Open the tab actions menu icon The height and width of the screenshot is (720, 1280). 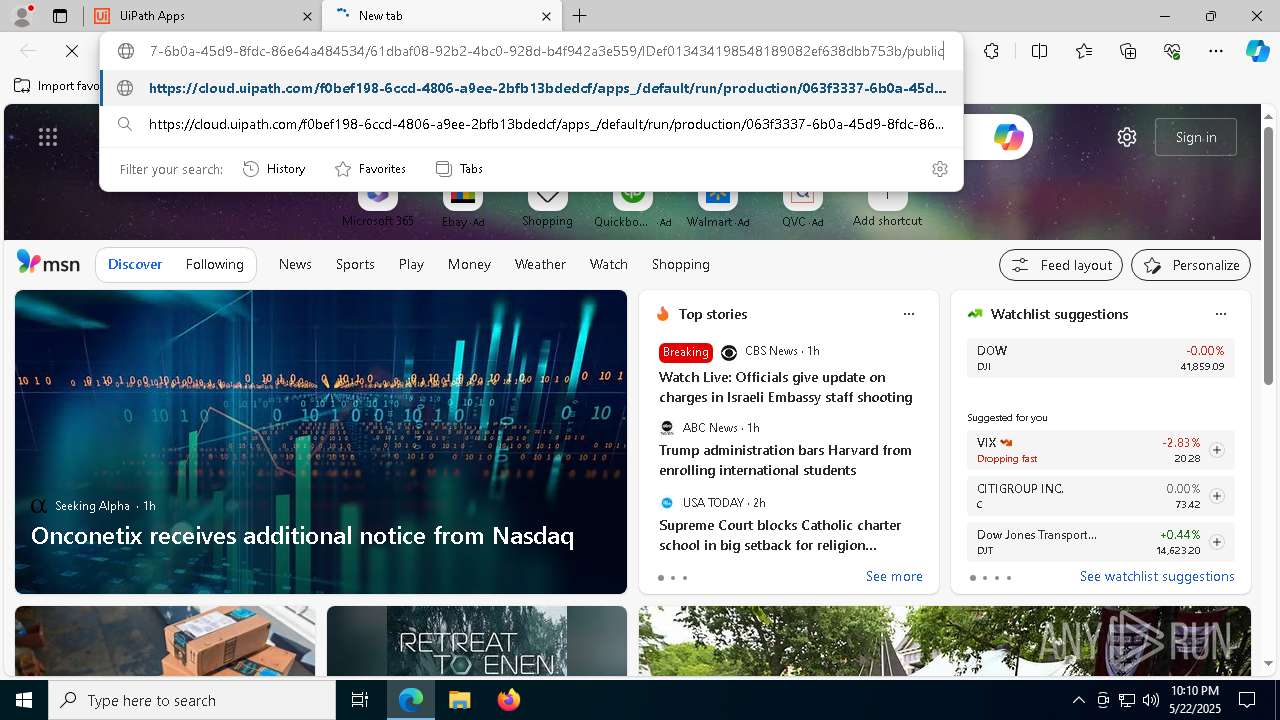click(60, 16)
